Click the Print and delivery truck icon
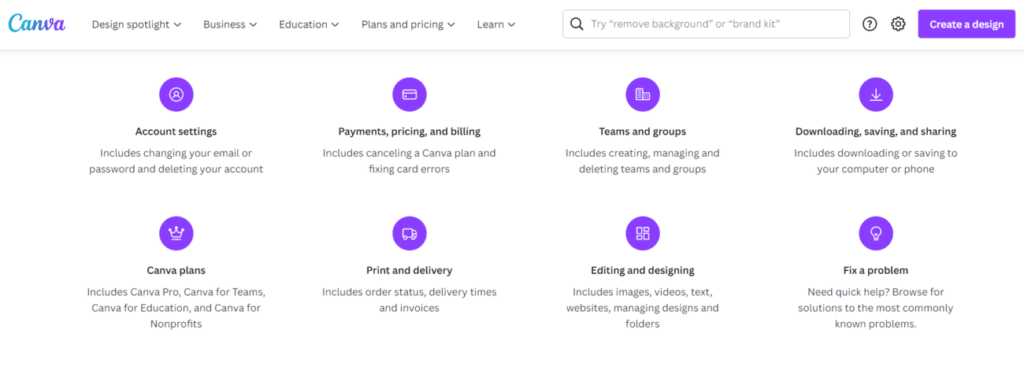1024x378 pixels. tap(409, 234)
